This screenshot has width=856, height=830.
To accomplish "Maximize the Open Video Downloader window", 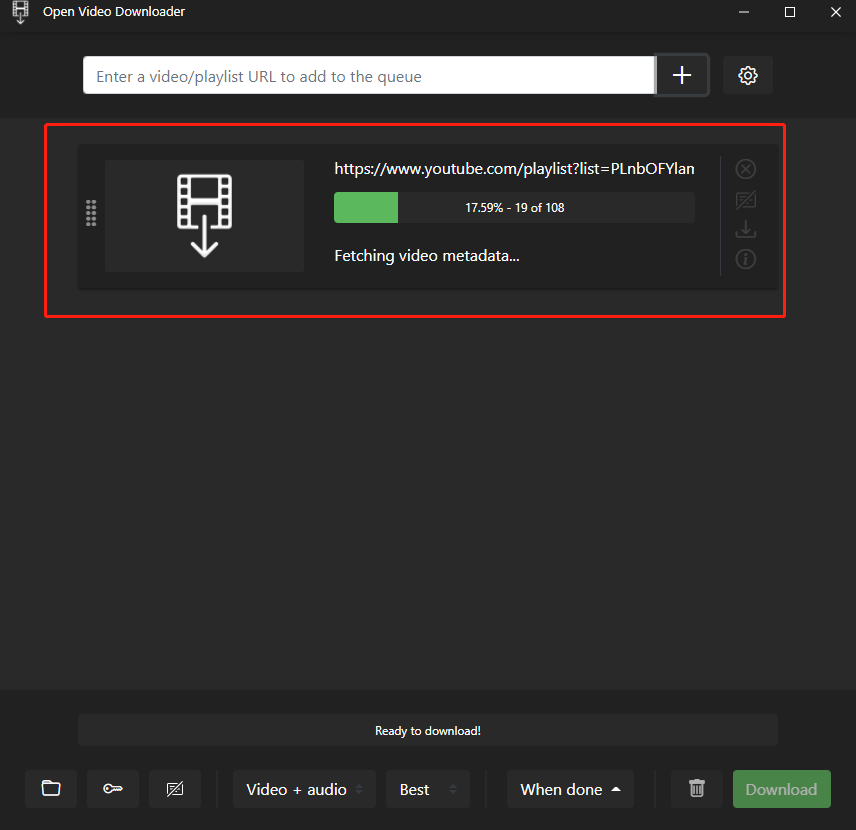I will click(789, 12).
